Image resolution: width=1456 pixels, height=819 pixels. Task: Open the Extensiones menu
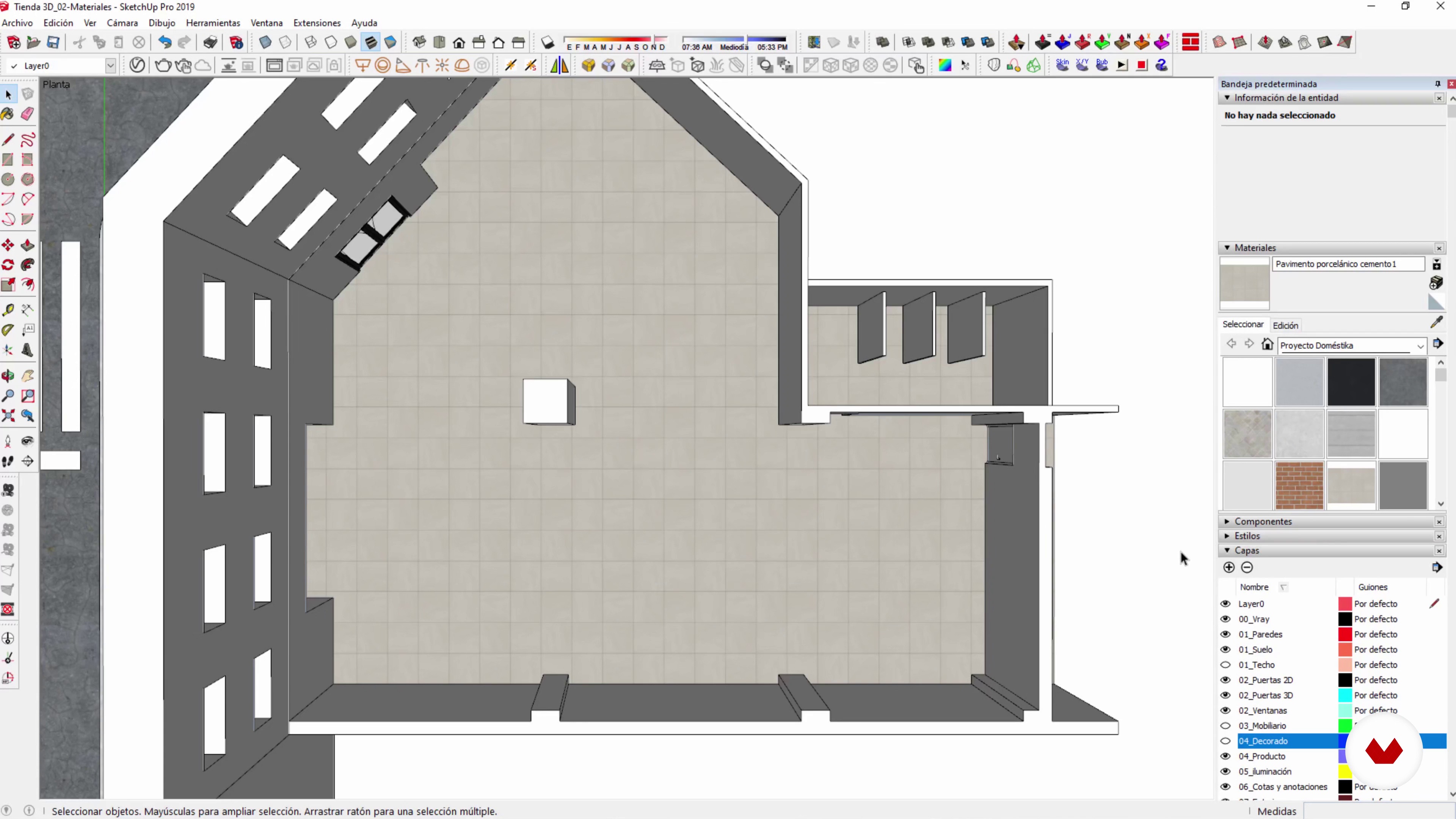tap(317, 23)
